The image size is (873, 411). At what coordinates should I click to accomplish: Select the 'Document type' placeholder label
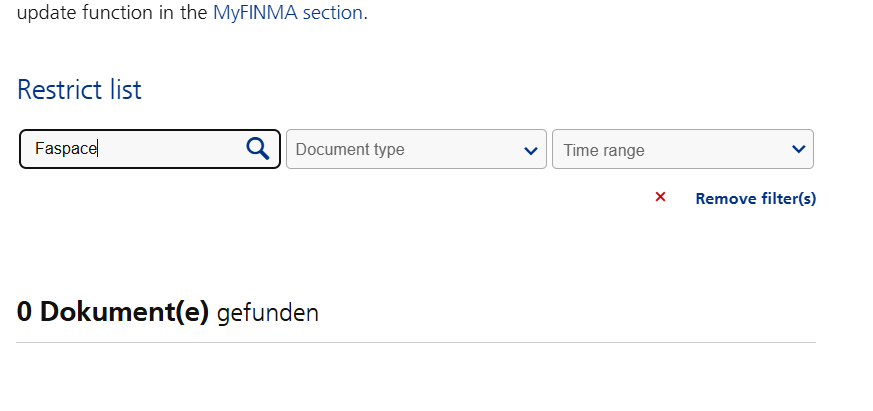tap(350, 149)
